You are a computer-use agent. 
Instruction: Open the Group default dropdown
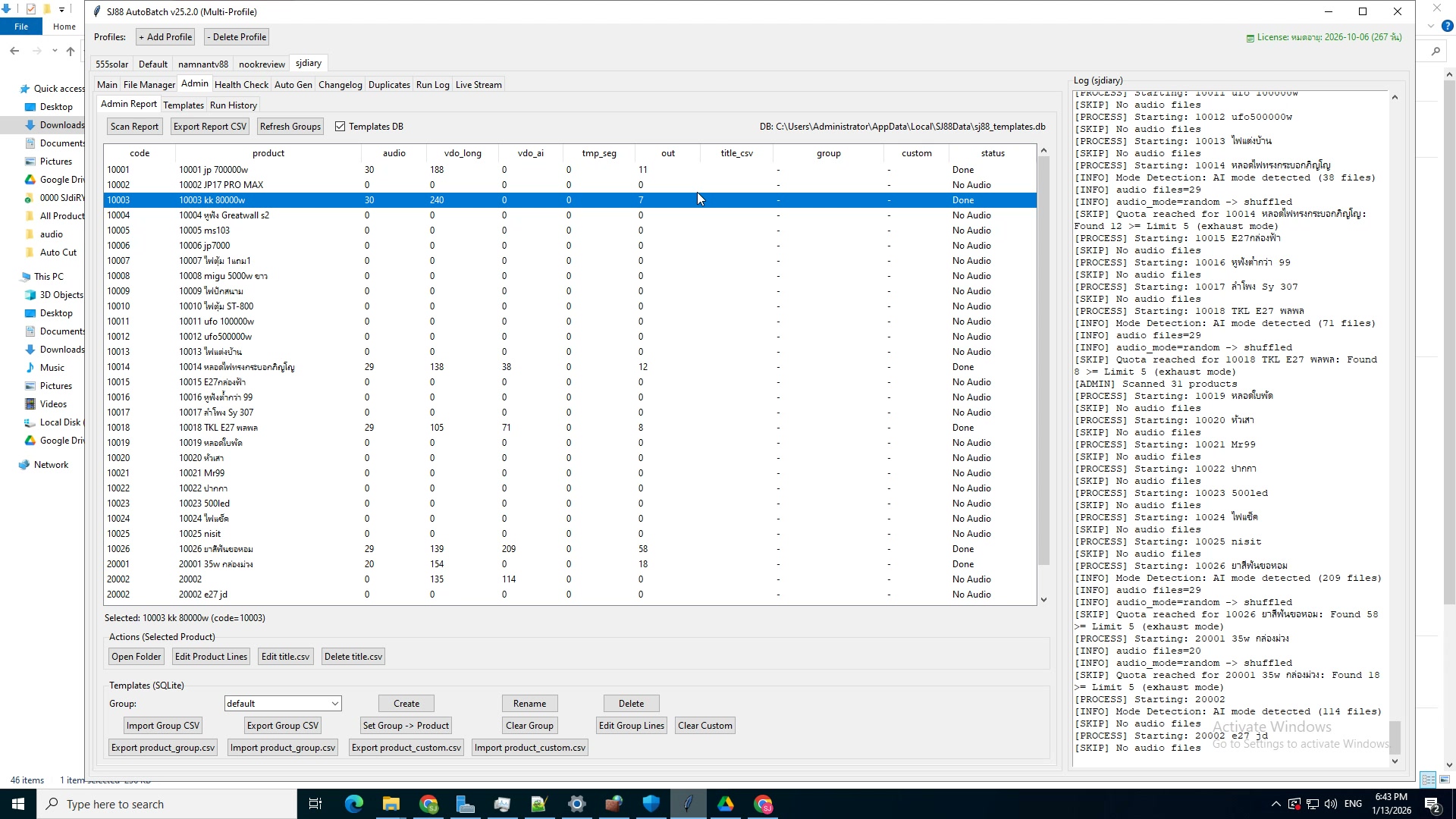(x=335, y=703)
